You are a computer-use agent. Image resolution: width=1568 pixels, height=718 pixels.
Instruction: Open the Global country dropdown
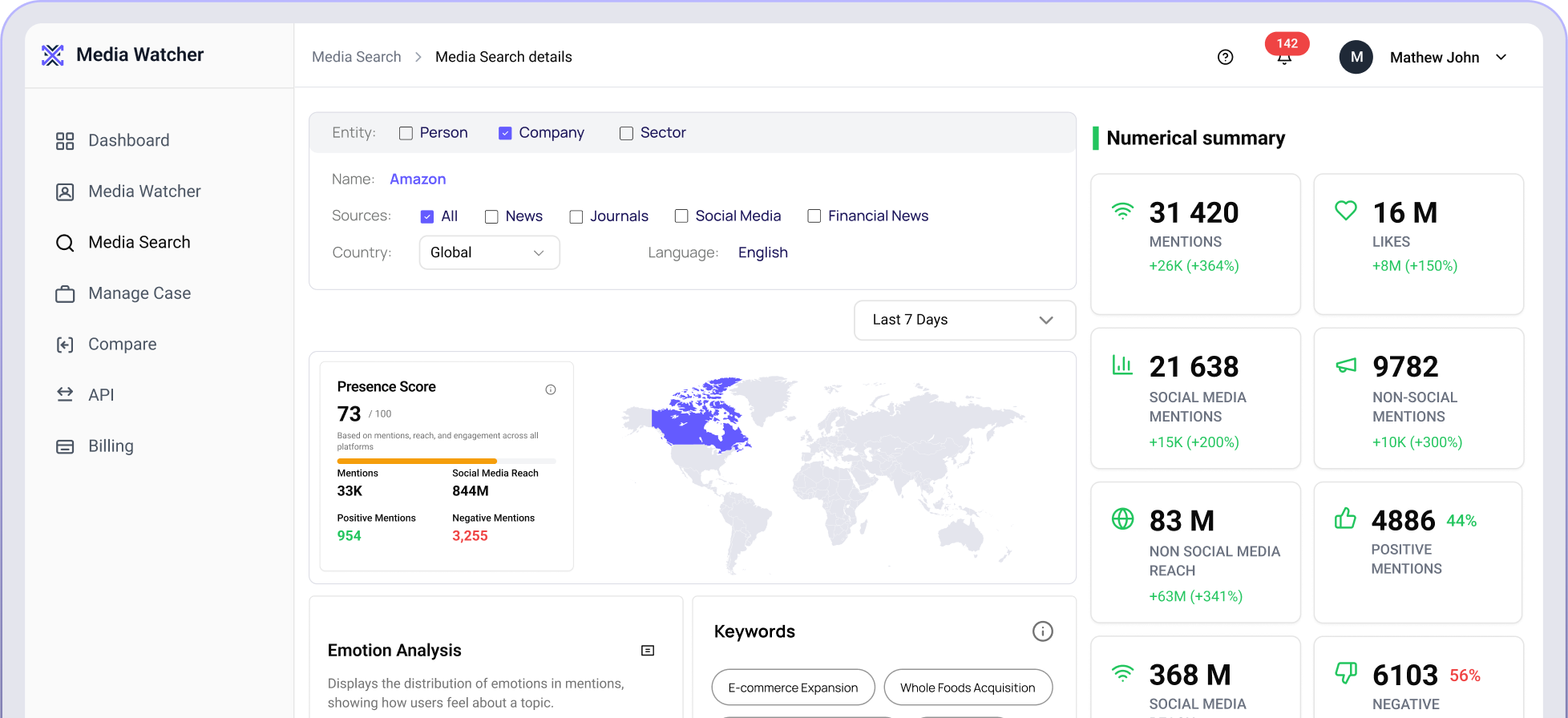click(489, 252)
